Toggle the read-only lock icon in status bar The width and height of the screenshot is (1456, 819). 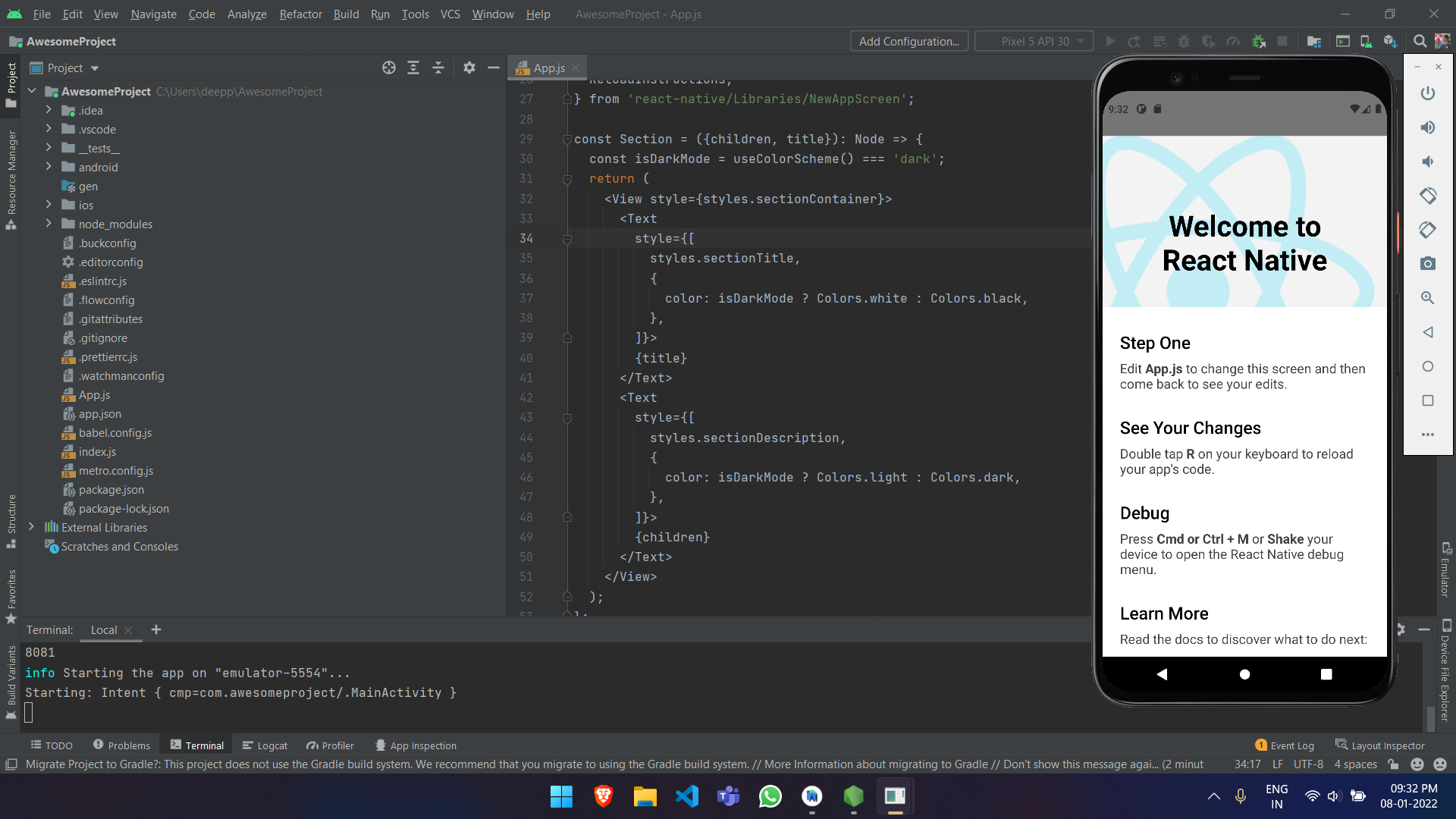pyautogui.click(x=1393, y=764)
